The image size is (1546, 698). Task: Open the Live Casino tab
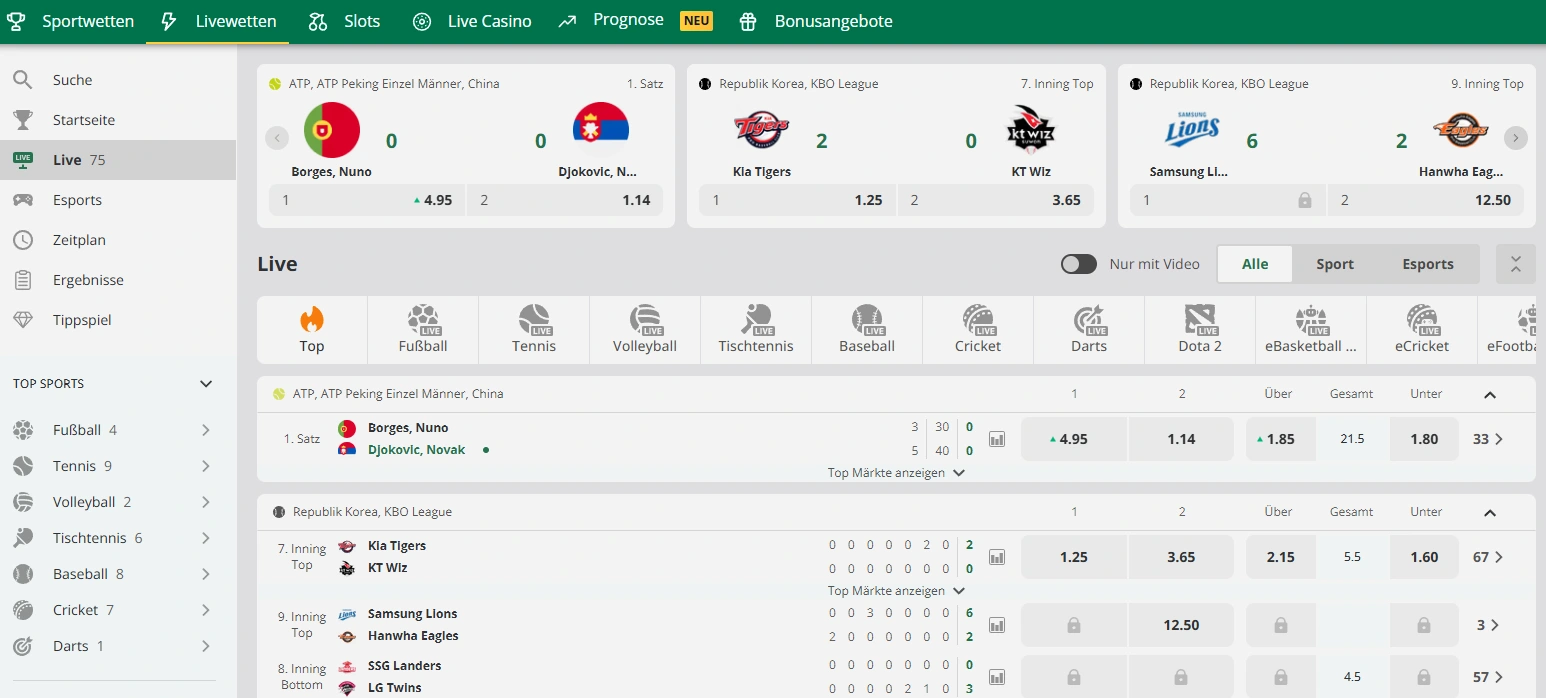[x=472, y=21]
